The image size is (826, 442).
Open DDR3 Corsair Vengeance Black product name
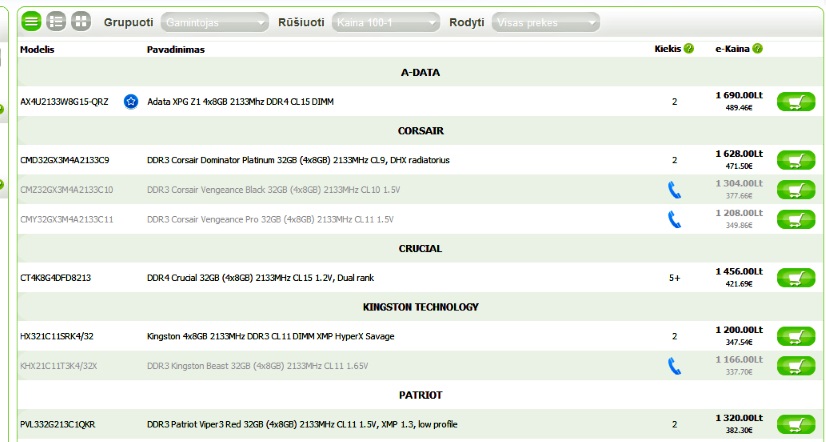273,190
